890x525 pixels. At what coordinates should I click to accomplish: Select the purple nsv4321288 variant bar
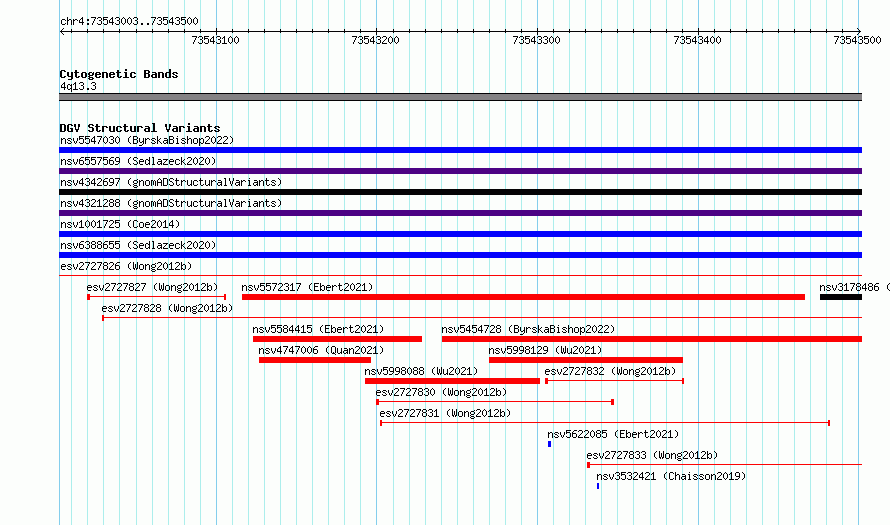pos(460,213)
